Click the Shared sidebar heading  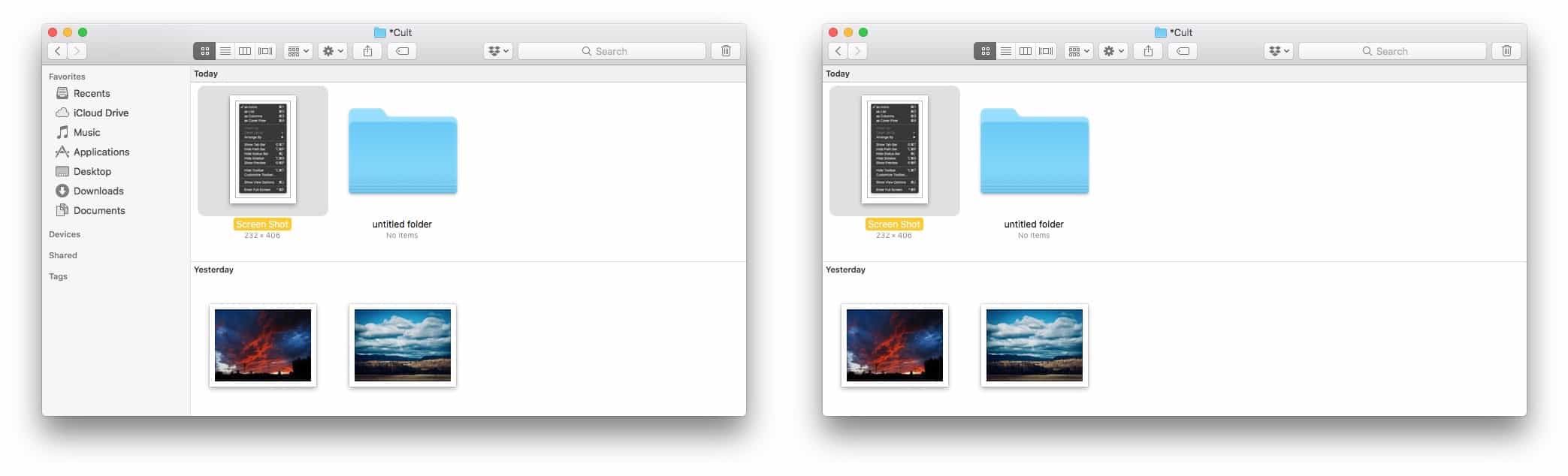(x=63, y=255)
